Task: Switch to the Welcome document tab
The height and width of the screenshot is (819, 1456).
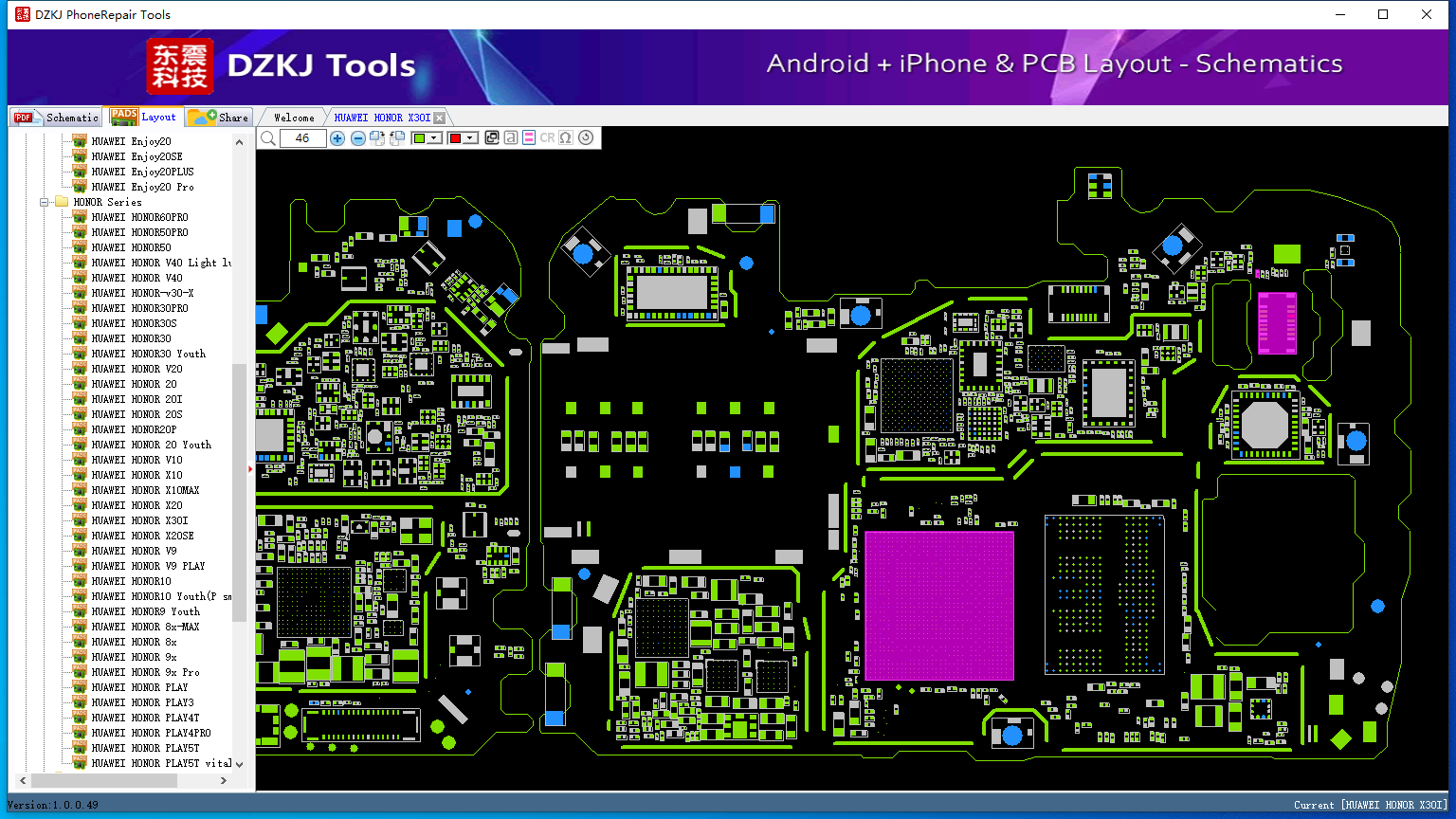Action: pos(294,118)
